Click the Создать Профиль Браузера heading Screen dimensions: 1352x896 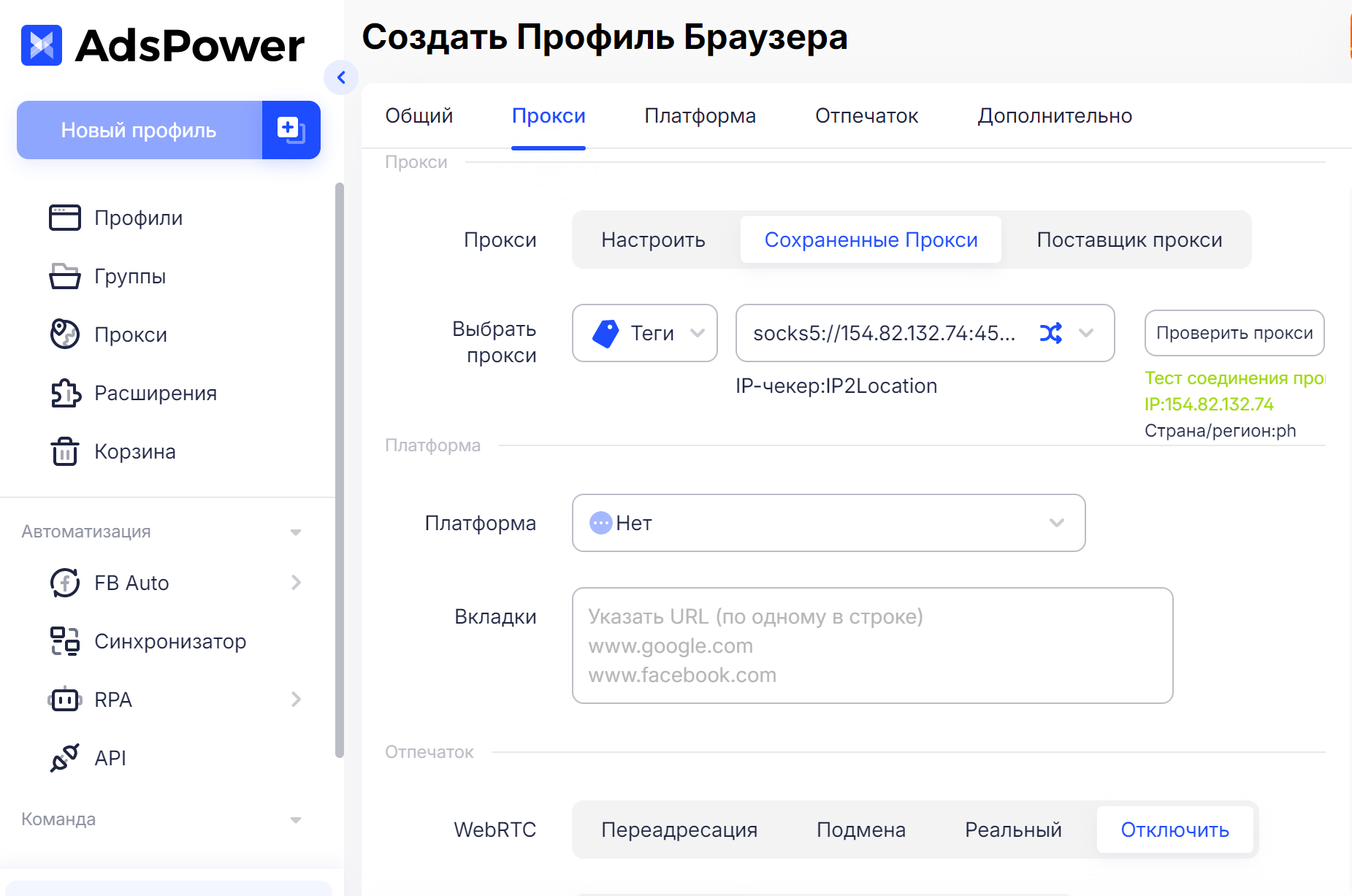click(x=605, y=37)
